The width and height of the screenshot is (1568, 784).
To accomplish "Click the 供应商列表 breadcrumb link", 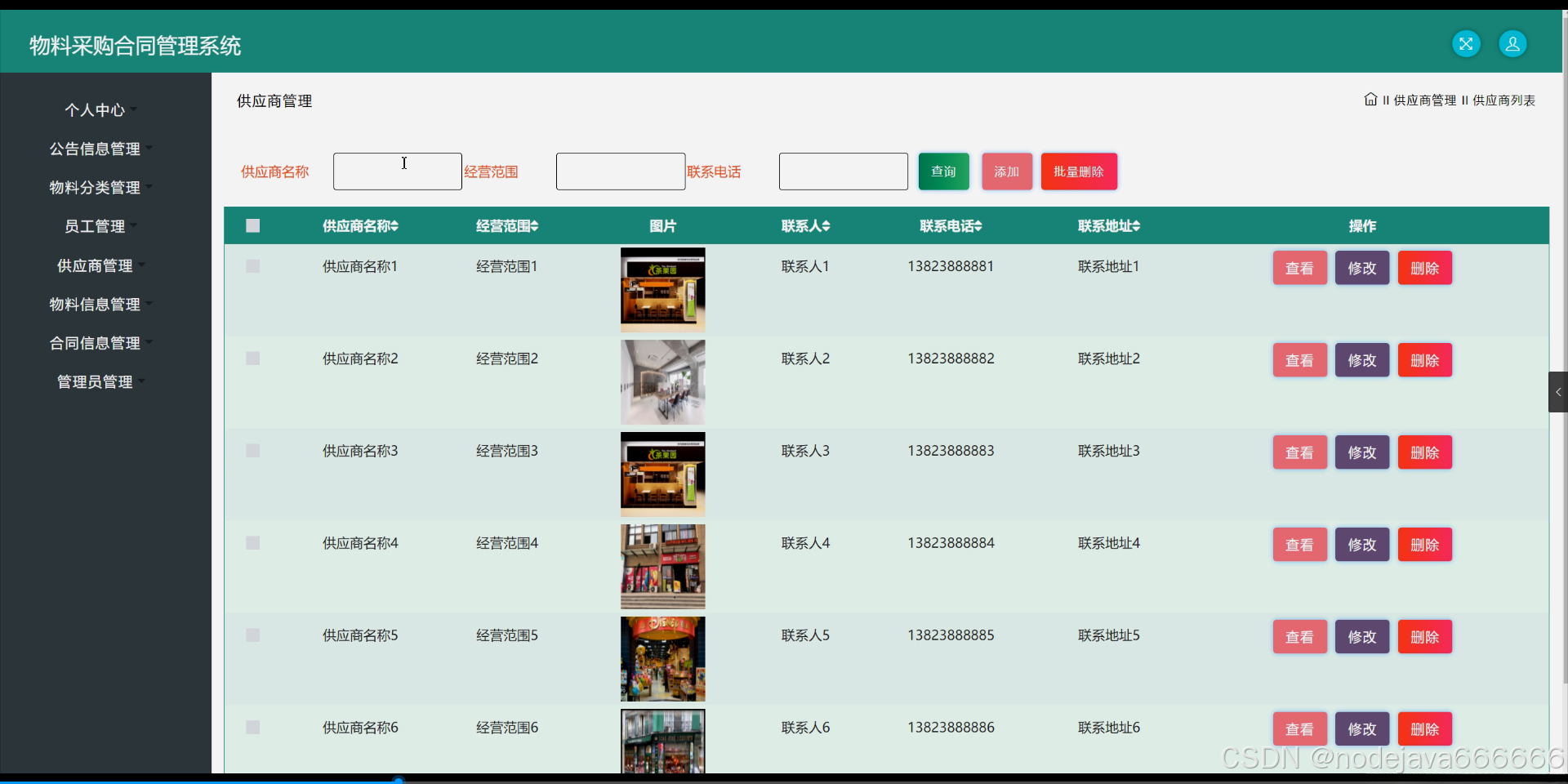I will pos(1504,100).
